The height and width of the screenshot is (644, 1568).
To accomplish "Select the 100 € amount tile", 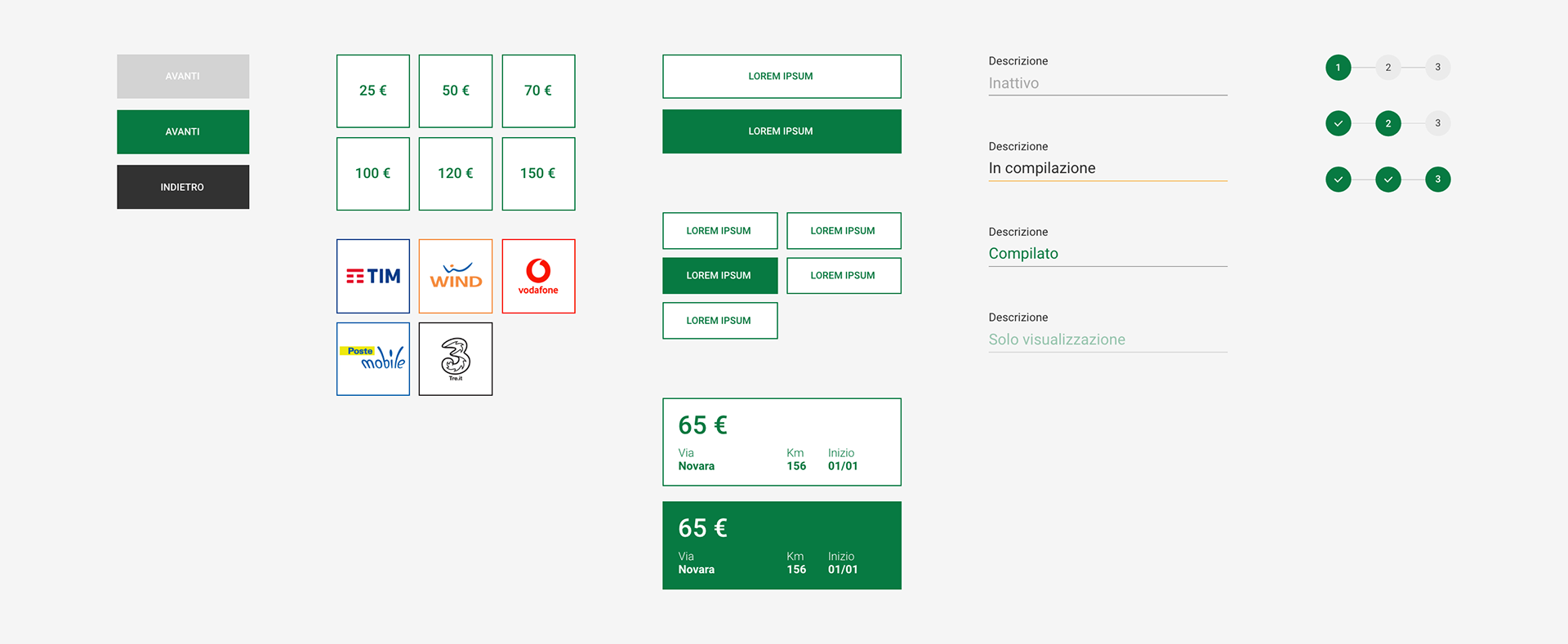I will (373, 174).
